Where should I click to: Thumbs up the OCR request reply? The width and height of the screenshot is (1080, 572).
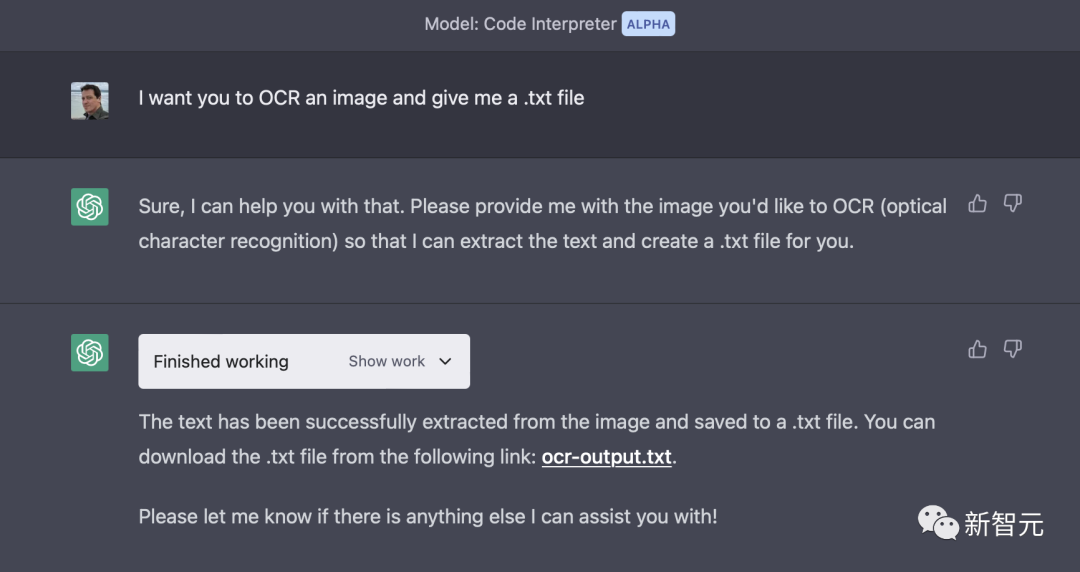(977, 204)
